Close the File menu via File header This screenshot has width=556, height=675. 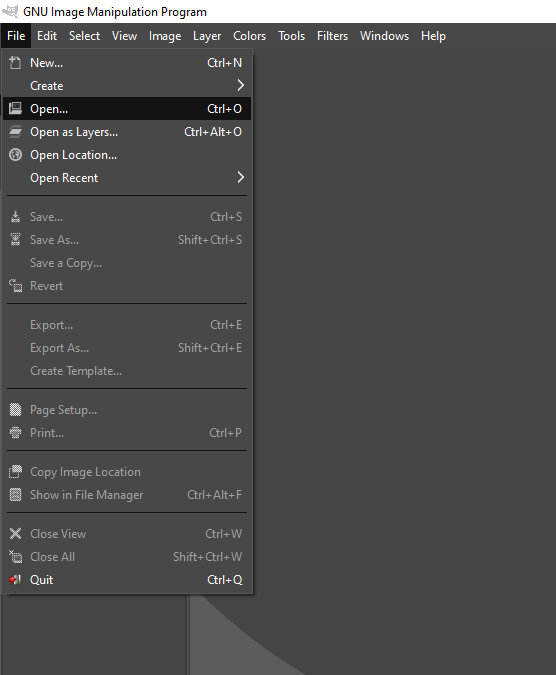click(16, 36)
